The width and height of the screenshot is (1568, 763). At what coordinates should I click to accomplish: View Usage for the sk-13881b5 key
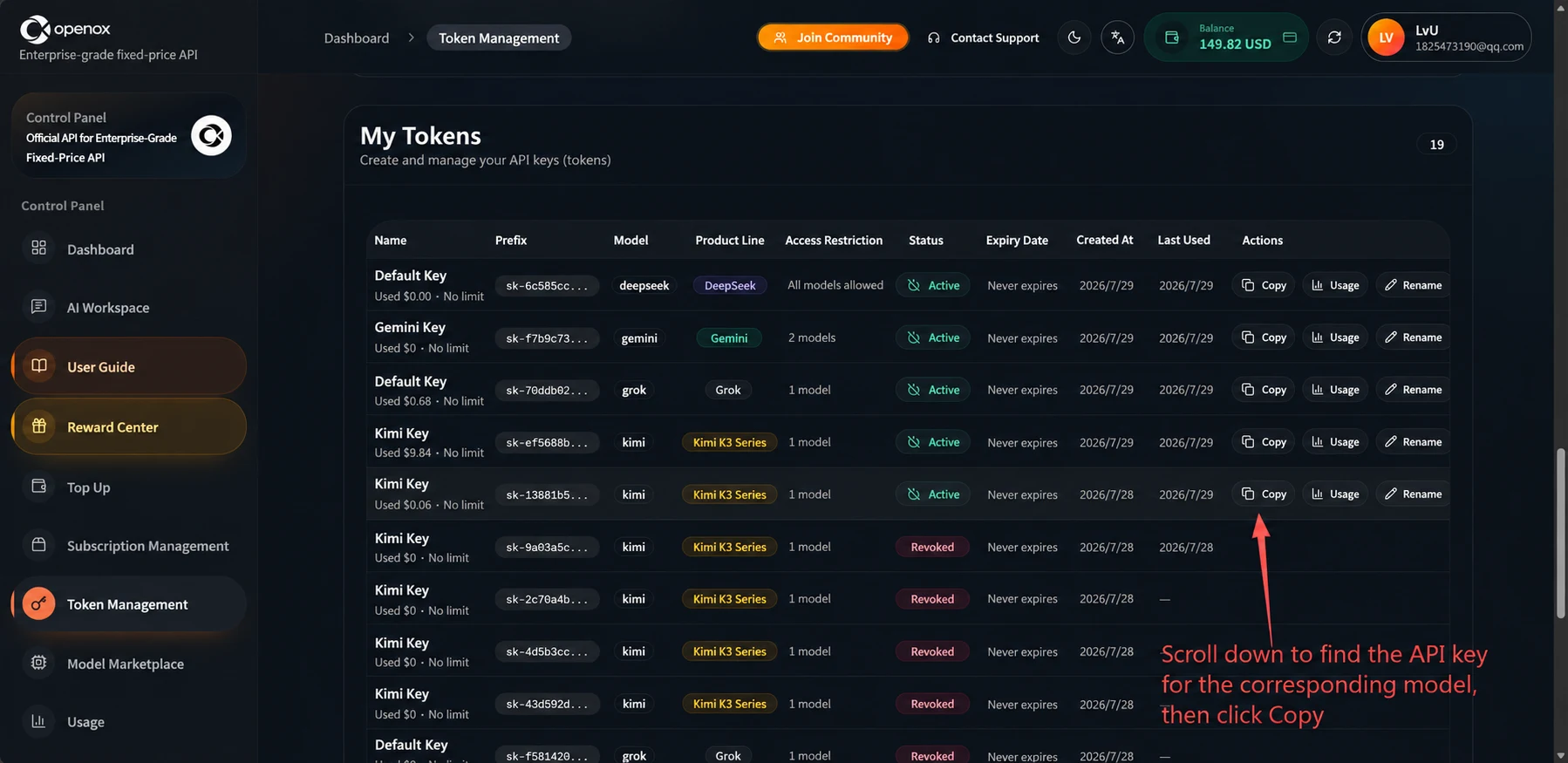(1335, 494)
